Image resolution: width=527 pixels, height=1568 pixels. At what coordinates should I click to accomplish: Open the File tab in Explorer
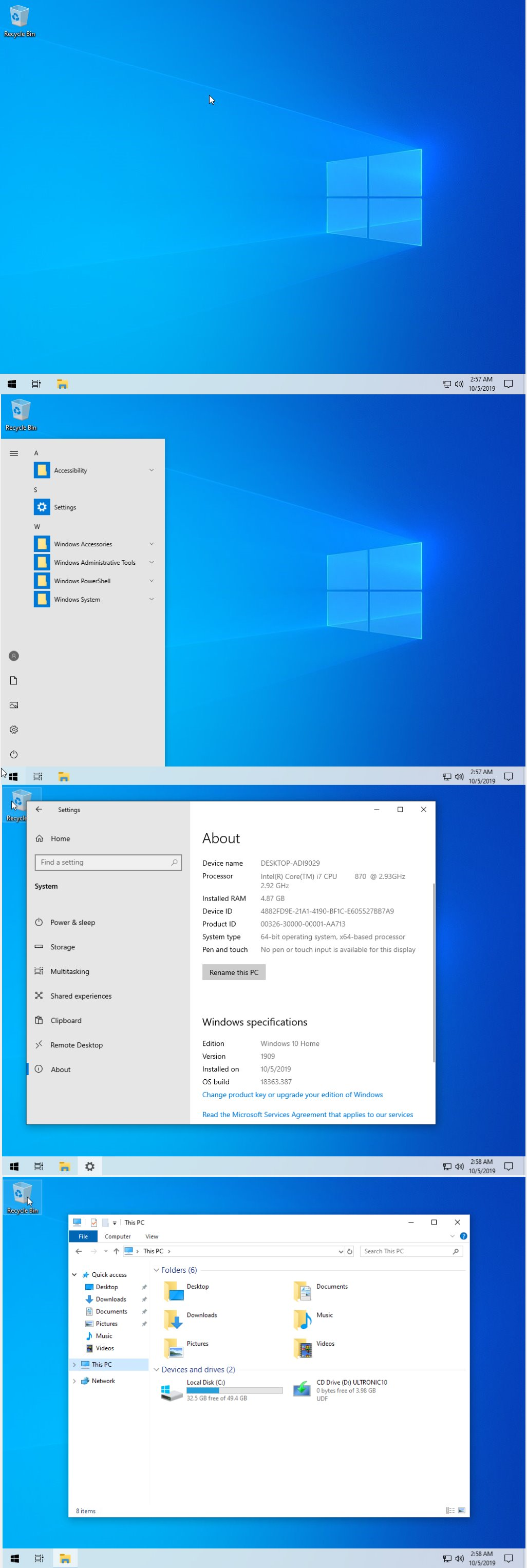tap(83, 1236)
